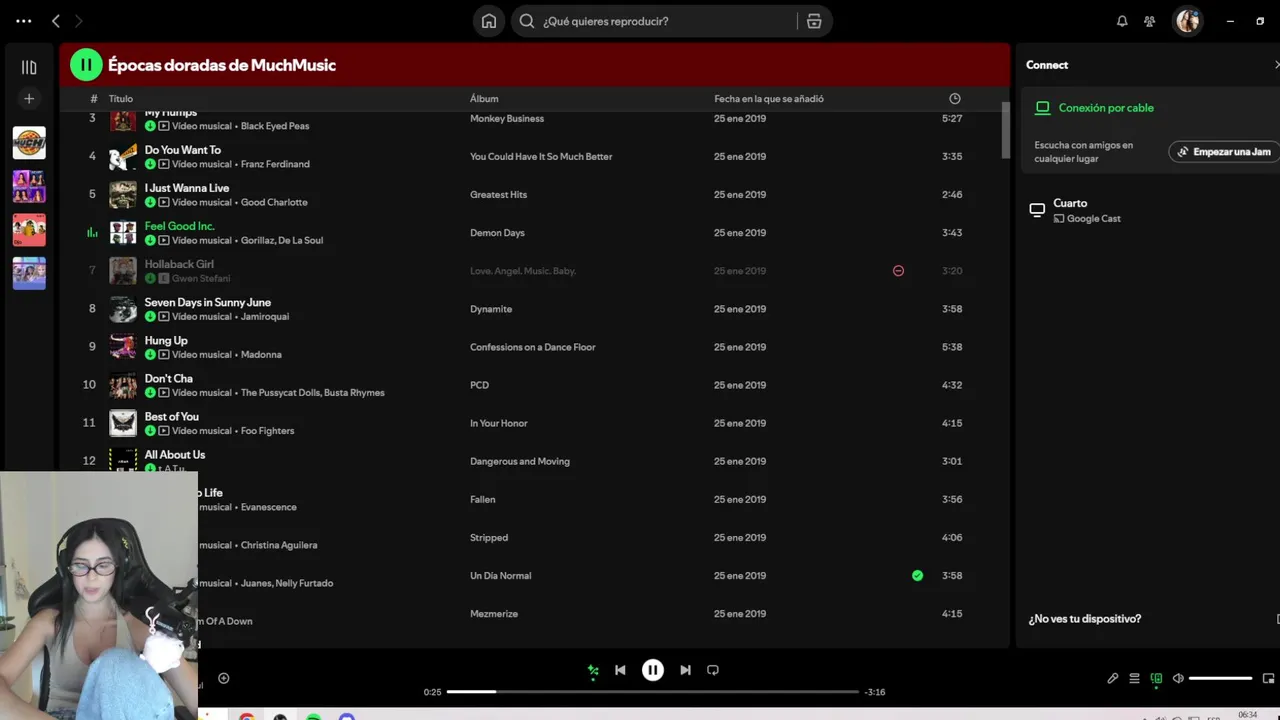Select the track 'All About Us'
1280x720 pixels.
click(x=175, y=454)
